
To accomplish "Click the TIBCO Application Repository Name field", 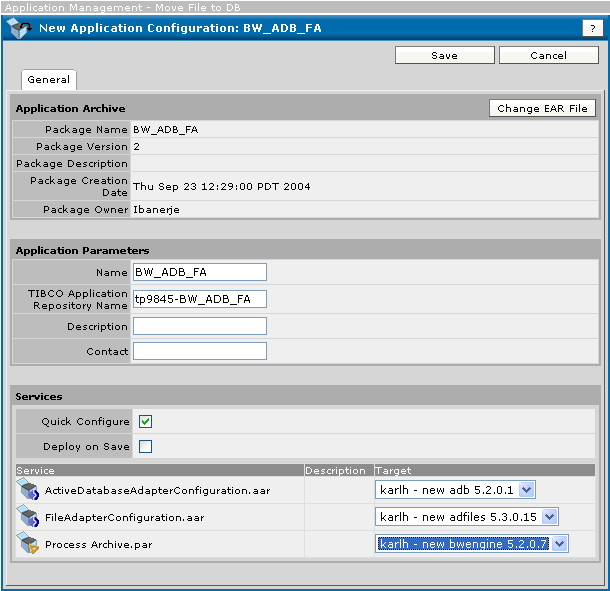I will coord(199,299).
